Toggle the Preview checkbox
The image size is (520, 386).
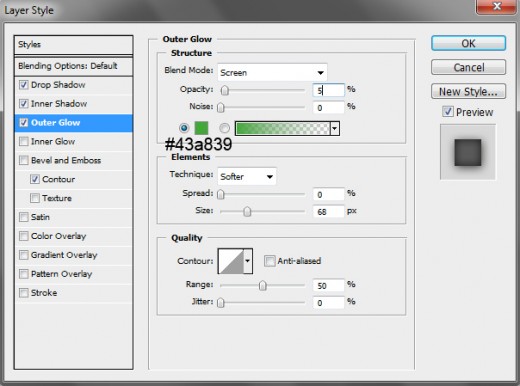pyautogui.click(x=448, y=112)
